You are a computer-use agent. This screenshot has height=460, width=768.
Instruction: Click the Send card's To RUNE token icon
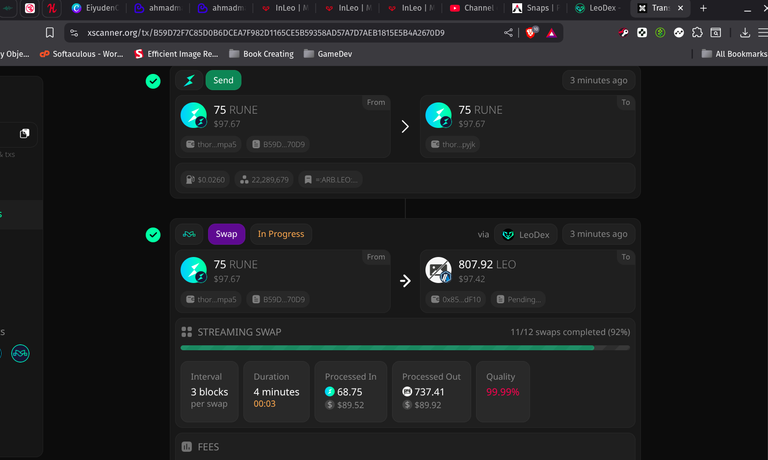click(438, 115)
